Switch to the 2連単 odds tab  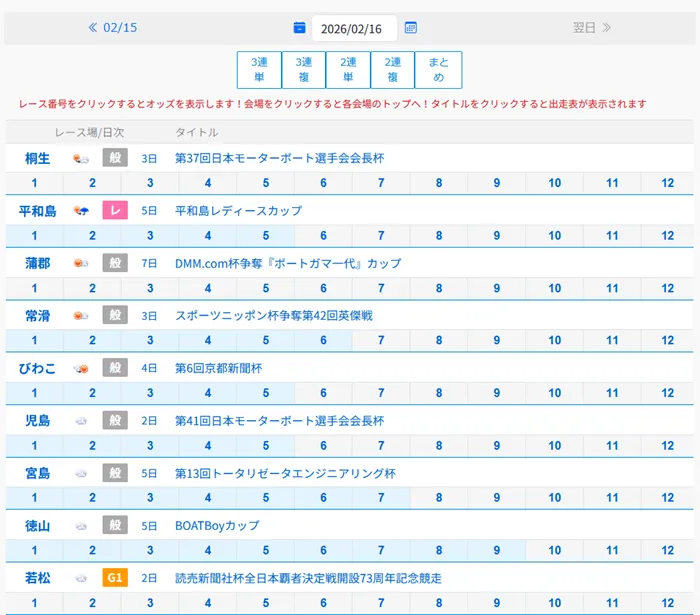coord(348,70)
